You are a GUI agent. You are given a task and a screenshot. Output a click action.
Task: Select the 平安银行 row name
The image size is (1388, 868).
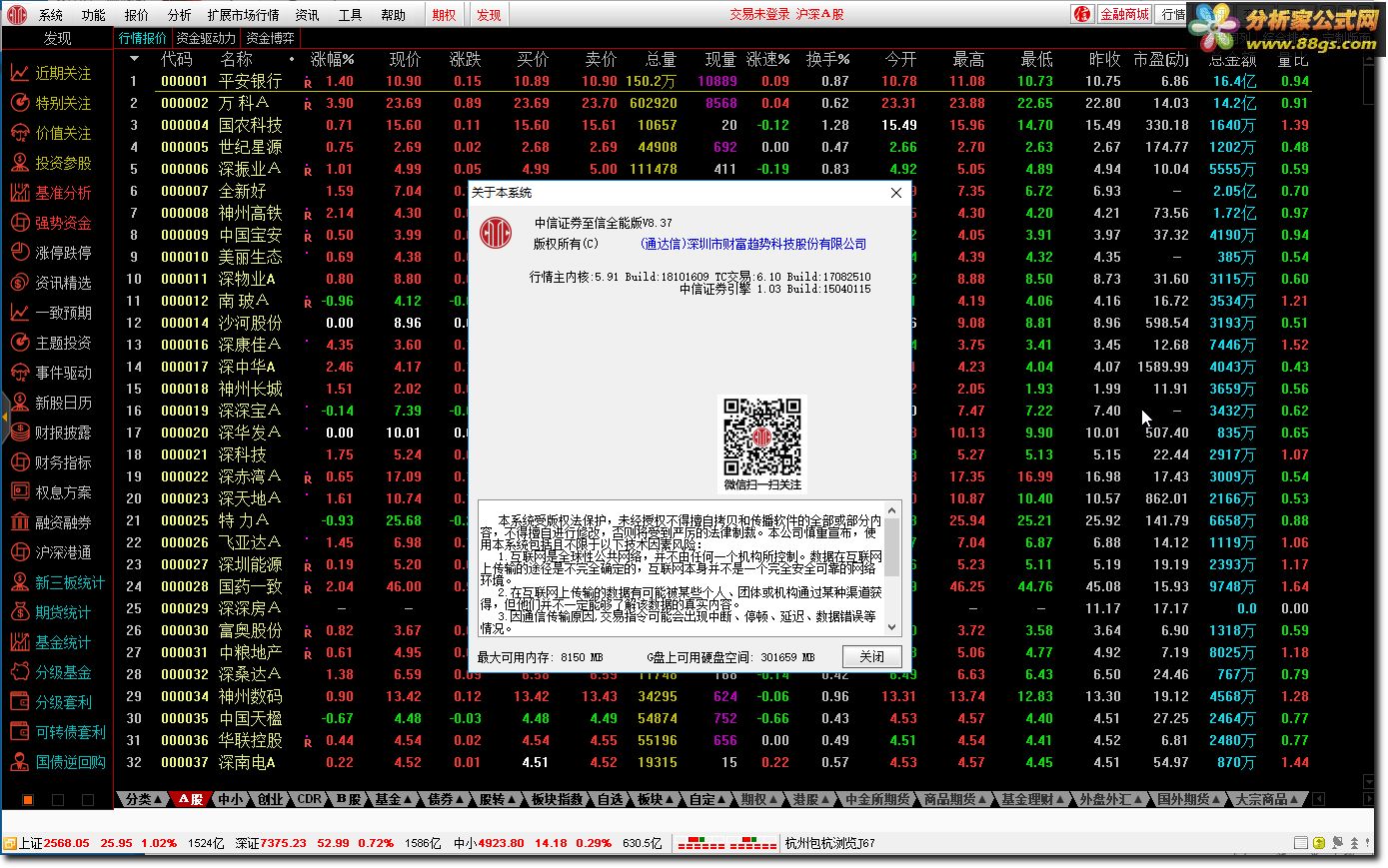[250, 81]
